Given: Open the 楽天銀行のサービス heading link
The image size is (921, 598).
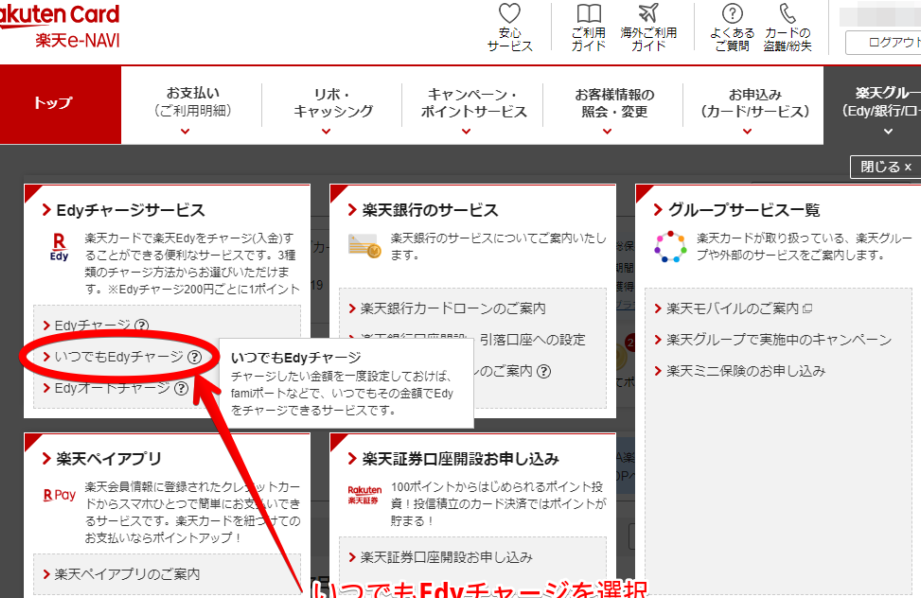Looking at the screenshot, I should click(423, 210).
